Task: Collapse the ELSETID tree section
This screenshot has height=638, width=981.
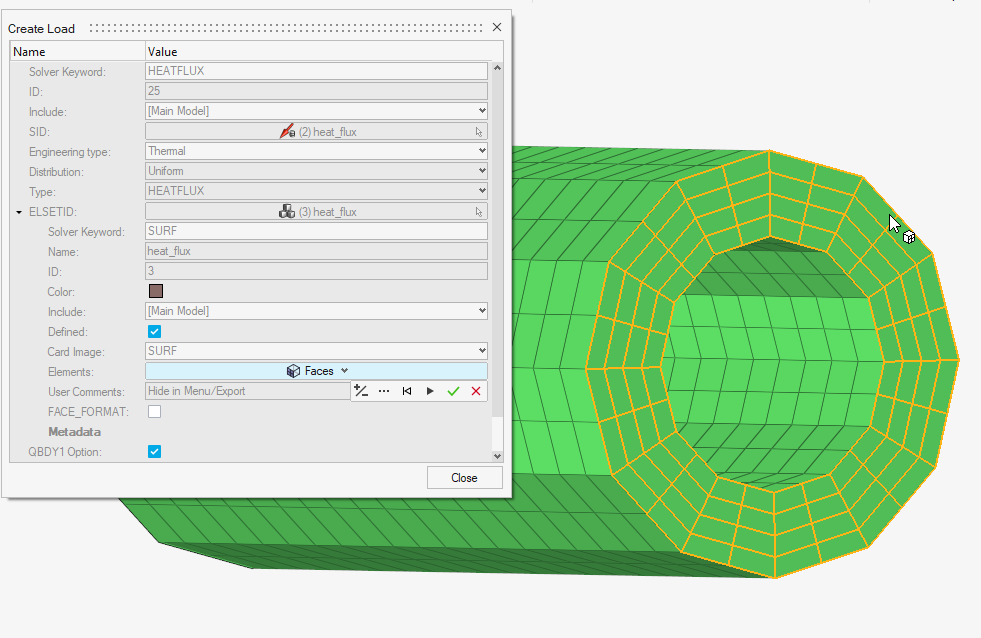Action: pyautogui.click(x=19, y=212)
